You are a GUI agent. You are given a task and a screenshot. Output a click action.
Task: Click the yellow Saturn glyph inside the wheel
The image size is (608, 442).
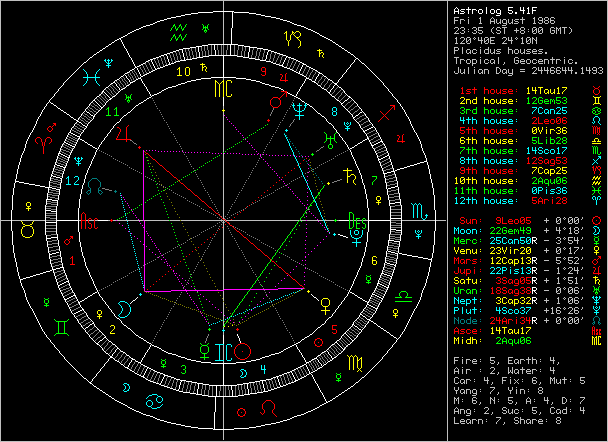[x=349, y=176]
